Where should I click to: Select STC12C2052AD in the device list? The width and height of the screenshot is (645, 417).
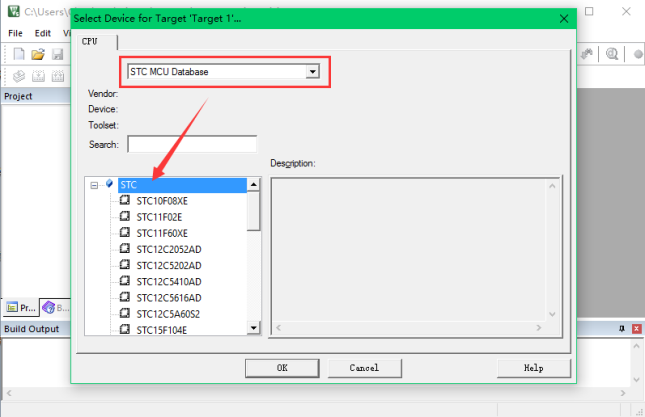pos(169,249)
